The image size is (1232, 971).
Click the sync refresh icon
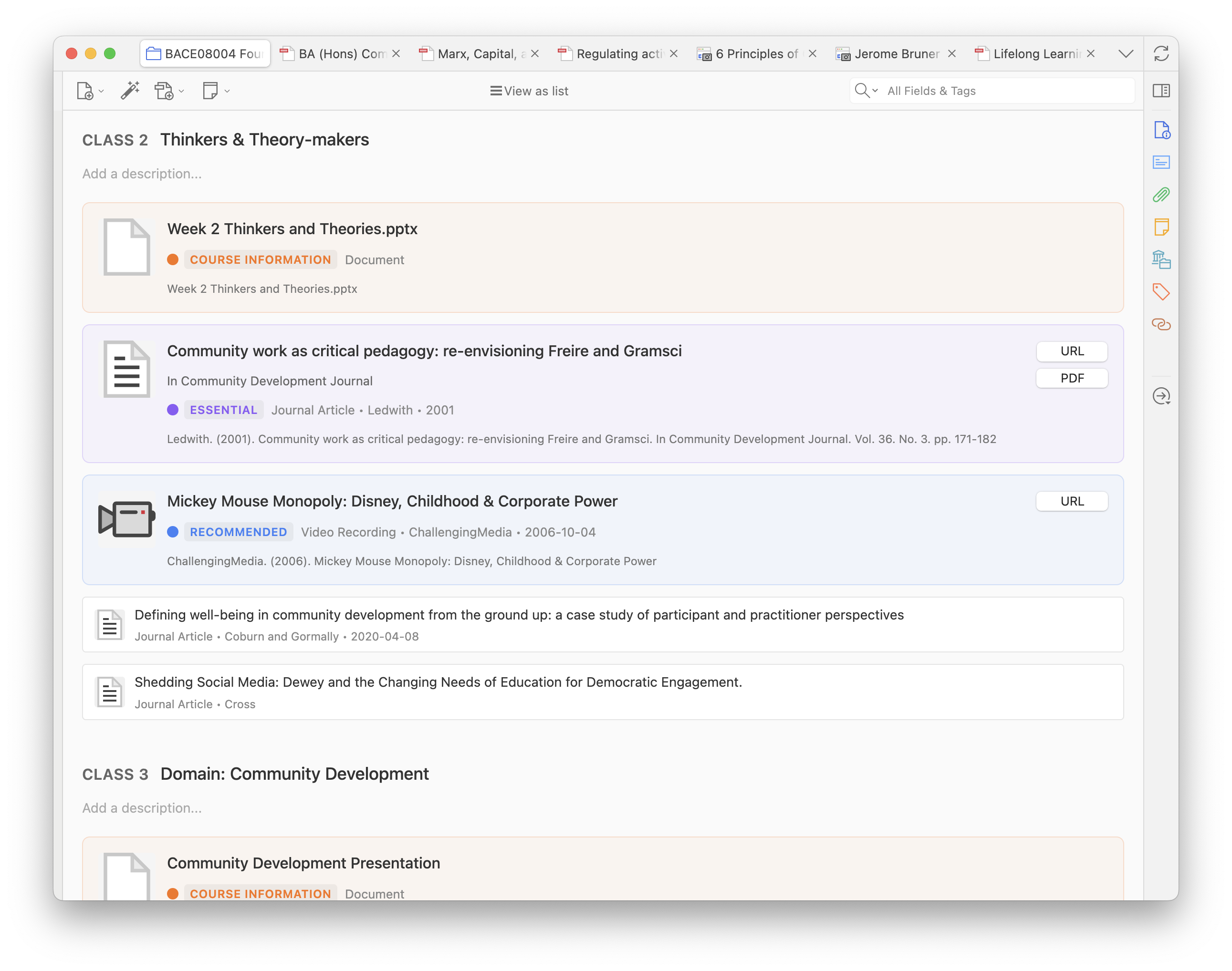click(1161, 54)
